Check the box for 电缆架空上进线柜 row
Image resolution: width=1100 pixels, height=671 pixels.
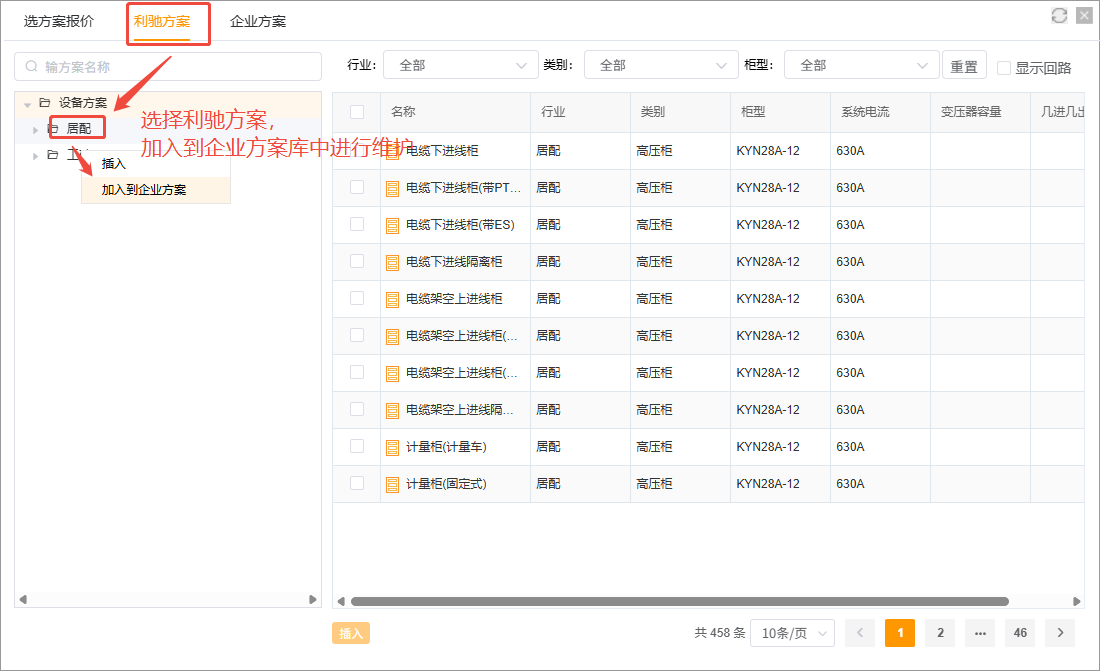tap(357, 298)
